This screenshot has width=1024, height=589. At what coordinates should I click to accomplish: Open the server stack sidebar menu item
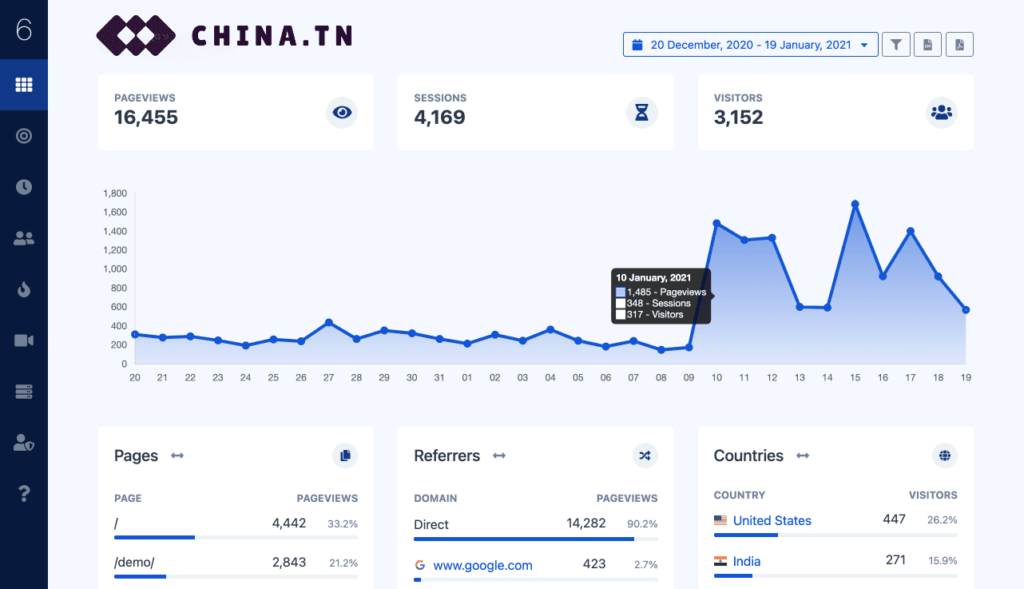point(24,391)
